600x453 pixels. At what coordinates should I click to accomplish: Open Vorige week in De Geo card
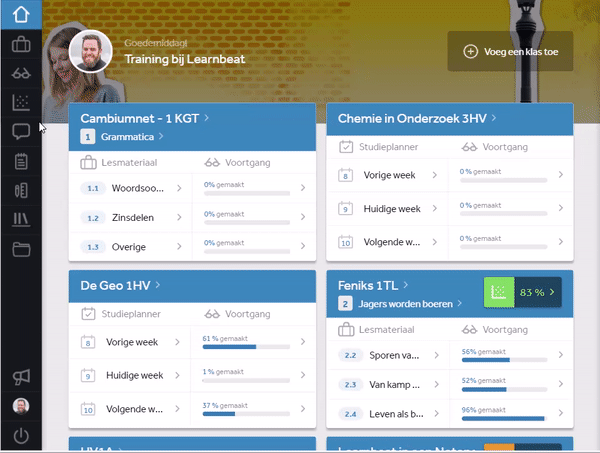click(x=132, y=342)
